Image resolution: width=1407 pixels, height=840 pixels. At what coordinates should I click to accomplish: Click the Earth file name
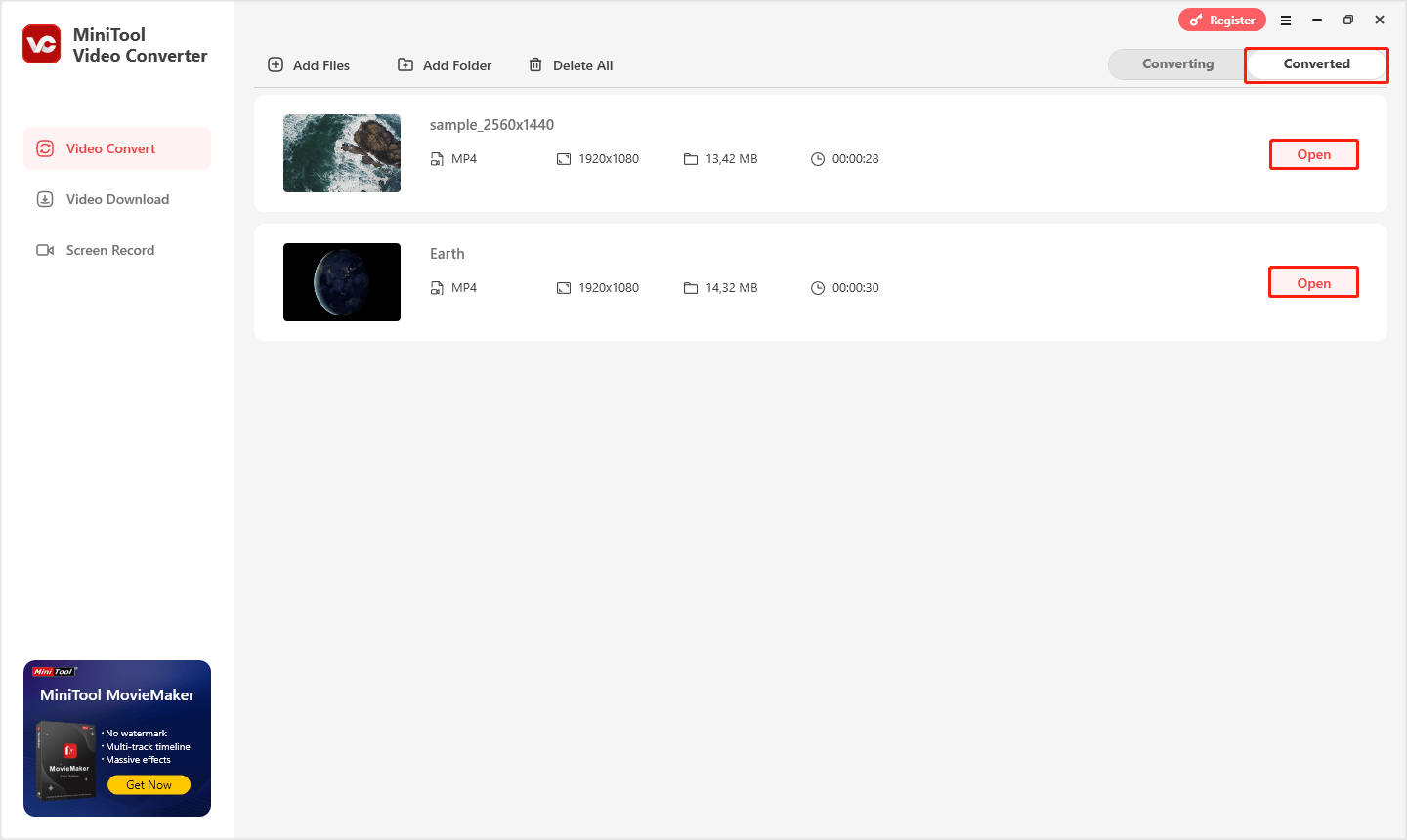point(448,254)
